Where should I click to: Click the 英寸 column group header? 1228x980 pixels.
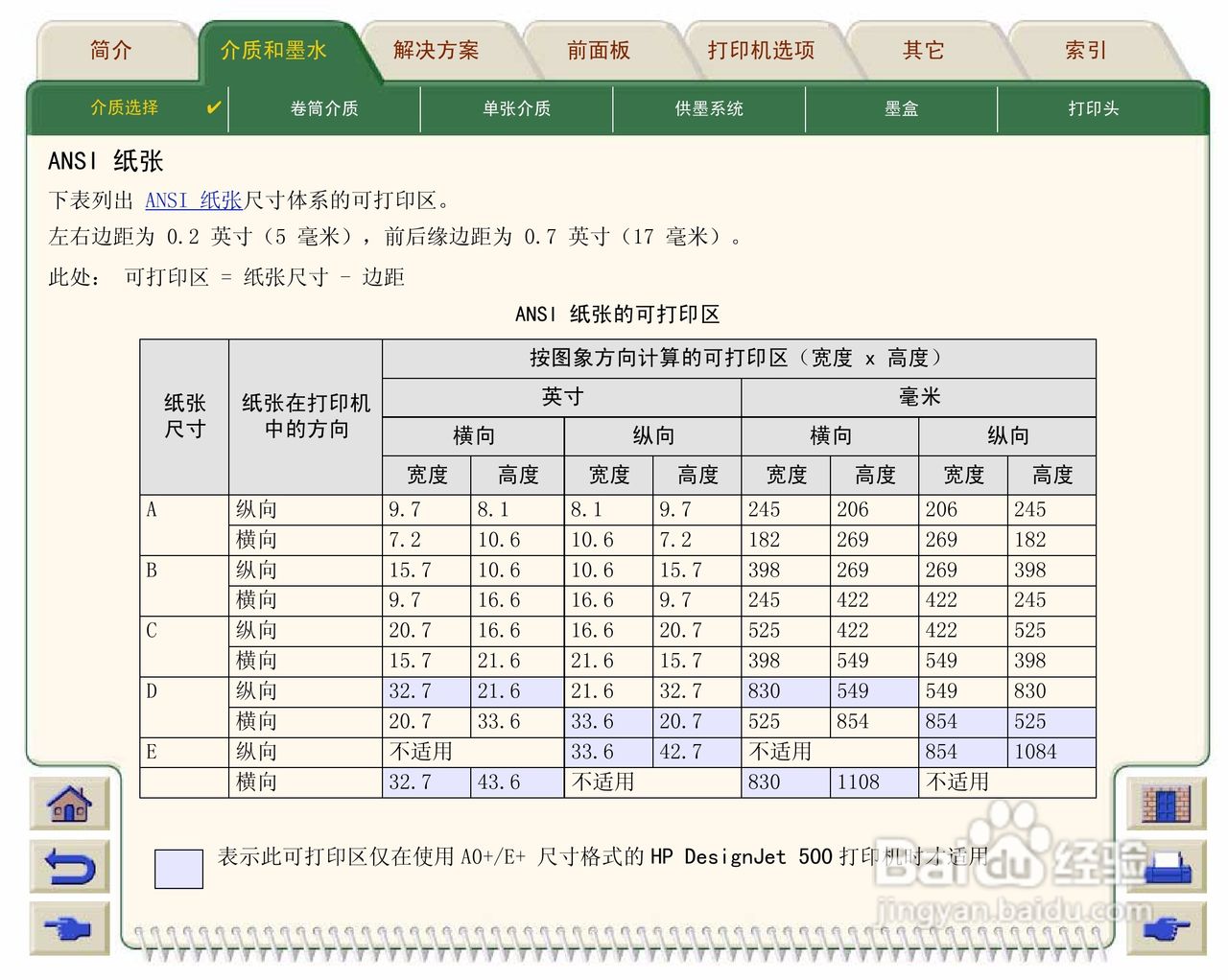[x=562, y=397]
